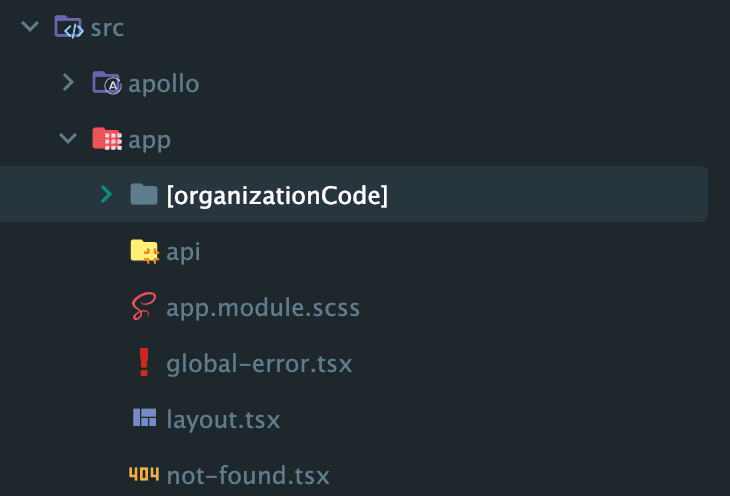Click the gray [organizationCode] folder icon
This screenshot has width=730, height=496.
(144, 194)
